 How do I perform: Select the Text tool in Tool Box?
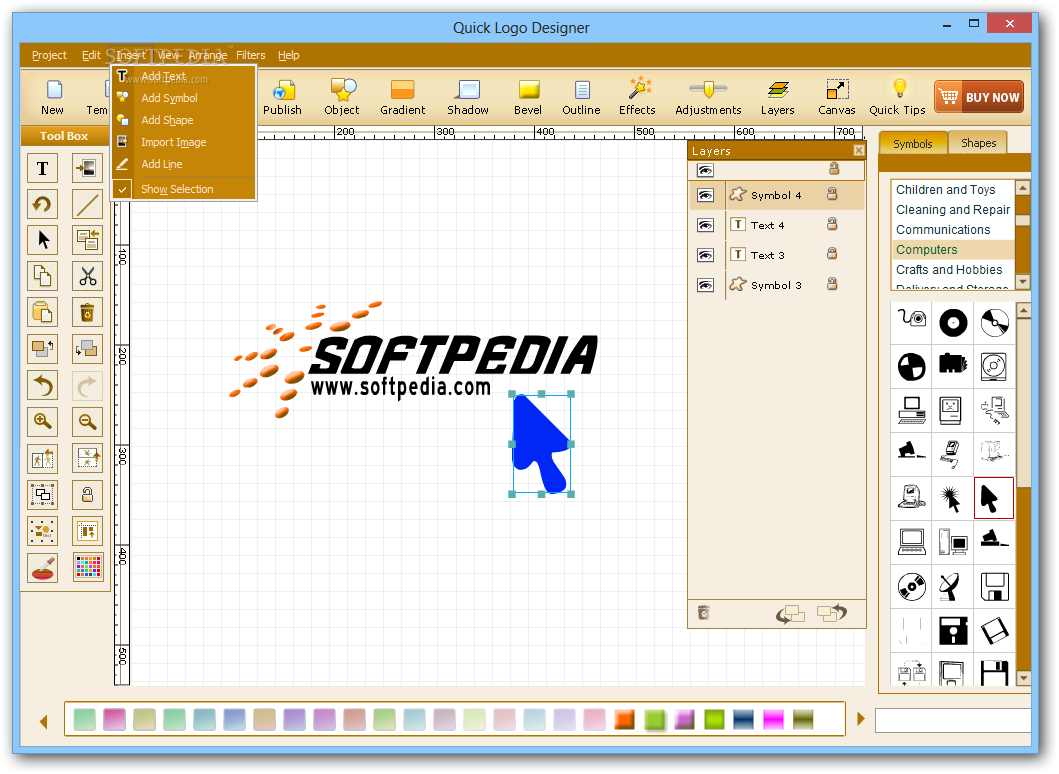(x=43, y=168)
